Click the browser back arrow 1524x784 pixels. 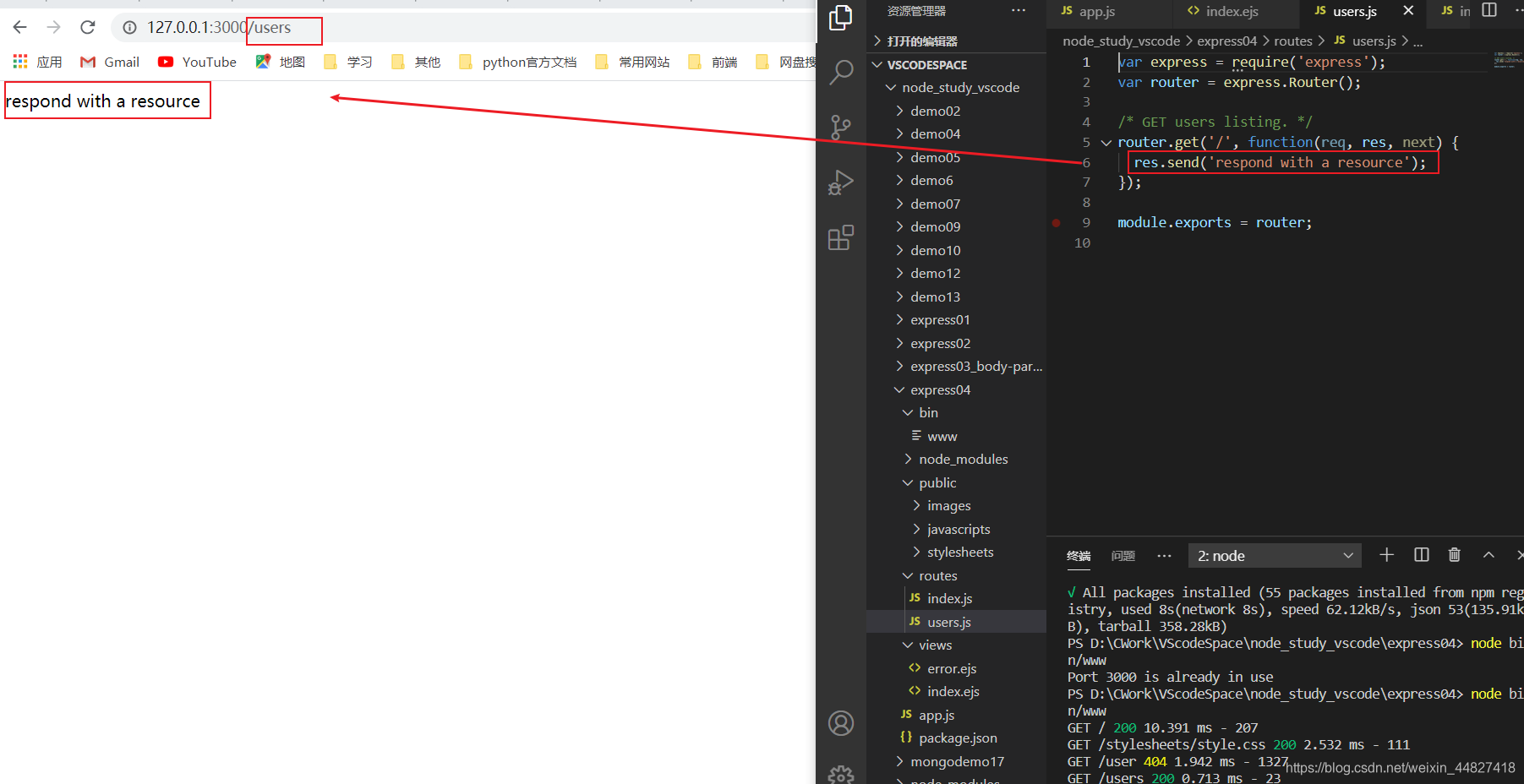click(x=20, y=27)
